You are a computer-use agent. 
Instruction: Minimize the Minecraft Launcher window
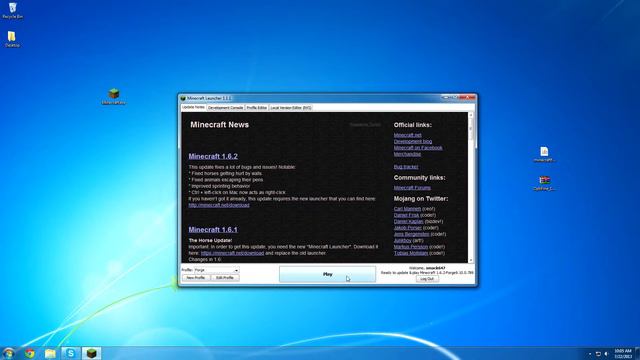pos(446,98)
